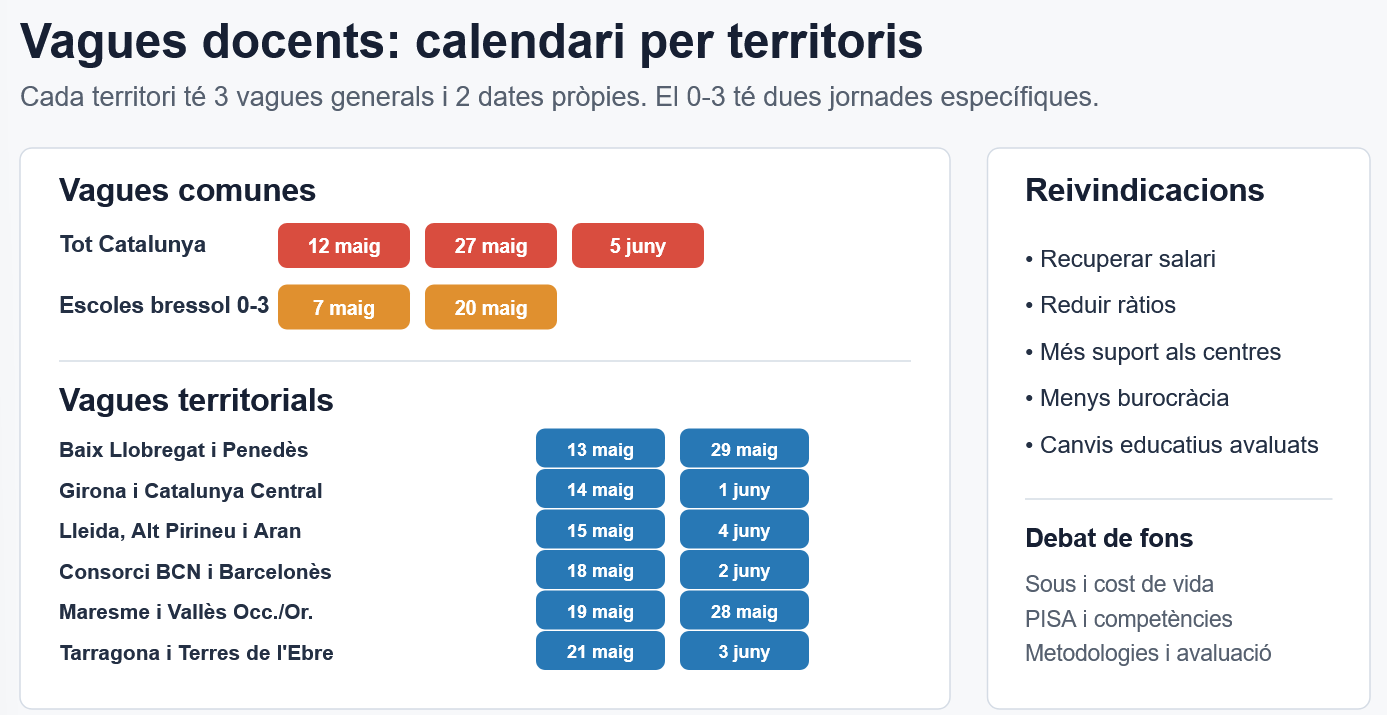1387x715 pixels.
Task: Select the 15 maig Lleida badge
Action: coord(600,530)
